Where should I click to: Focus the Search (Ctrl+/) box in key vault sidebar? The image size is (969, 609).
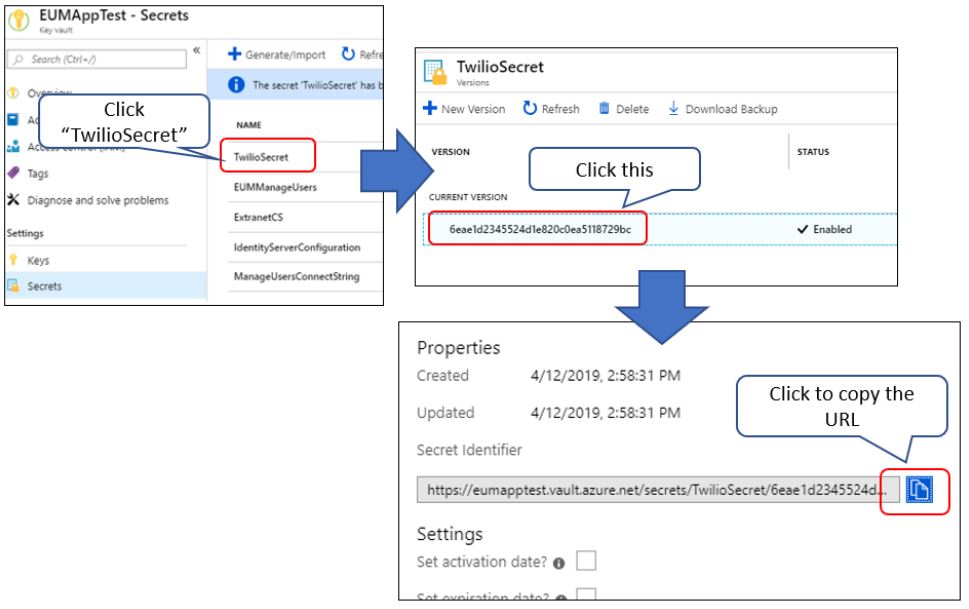pos(97,59)
